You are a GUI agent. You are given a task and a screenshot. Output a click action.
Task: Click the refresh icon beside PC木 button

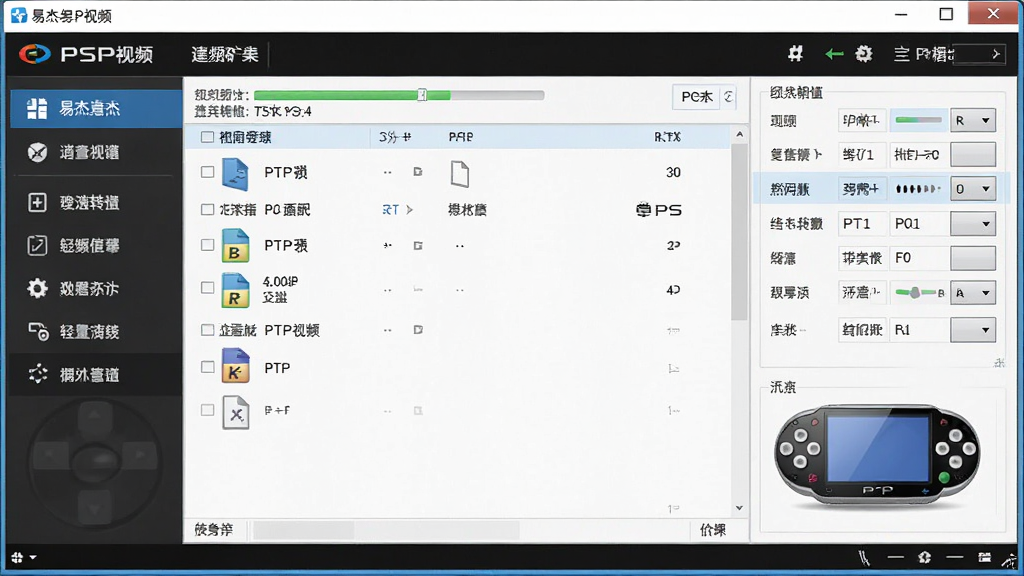(728, 97)
